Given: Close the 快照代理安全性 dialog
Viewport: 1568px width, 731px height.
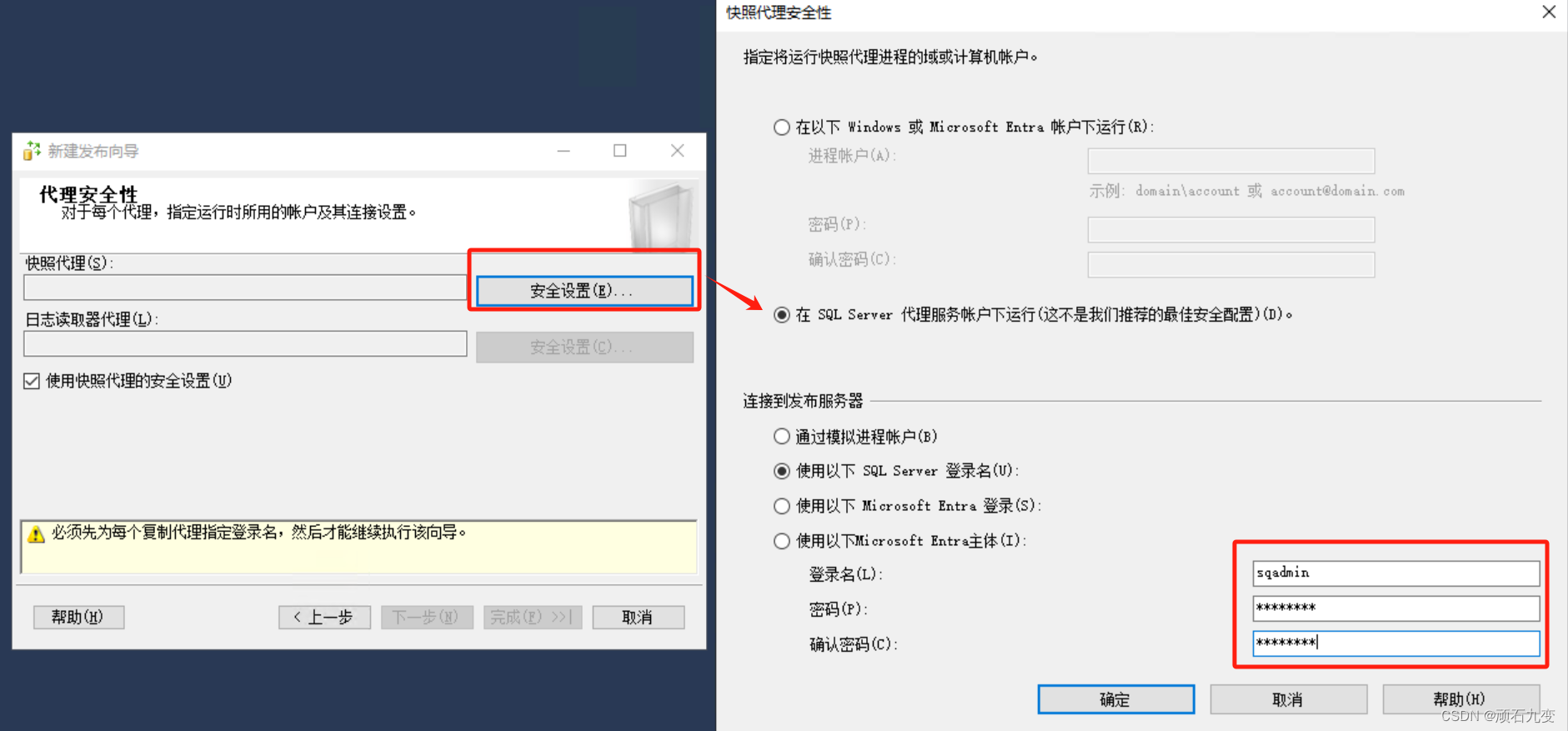Looking at the screenshot, I should [1549, 12].
